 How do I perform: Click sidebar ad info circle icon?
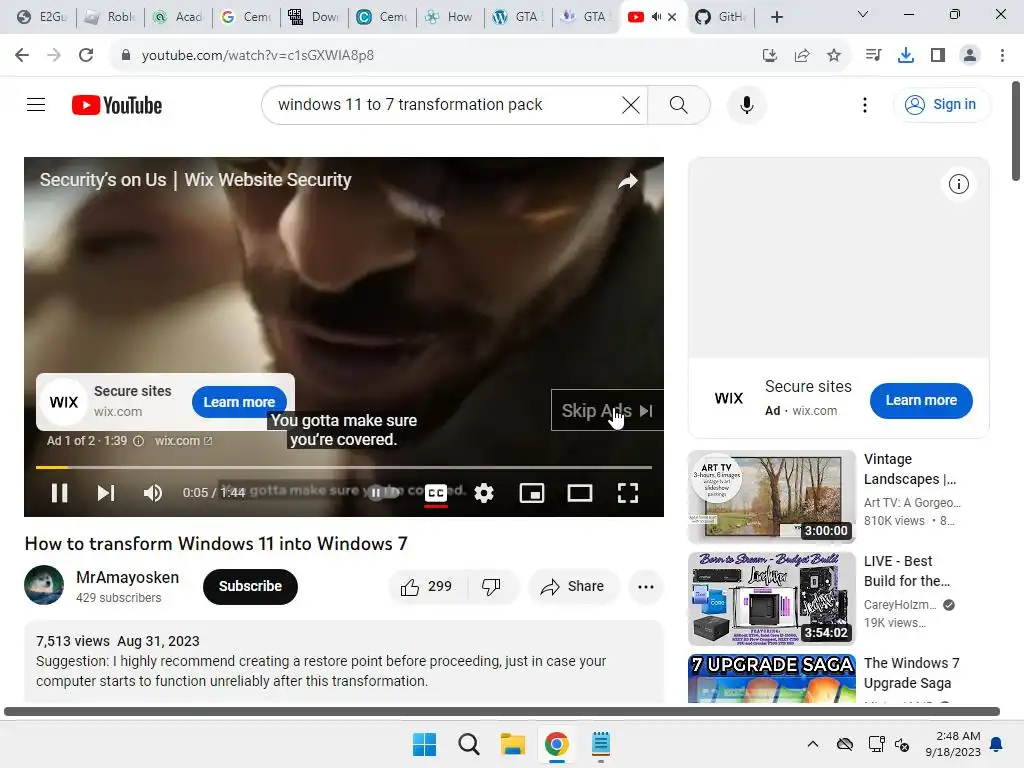pyautogui.click(x=958, y=184)
